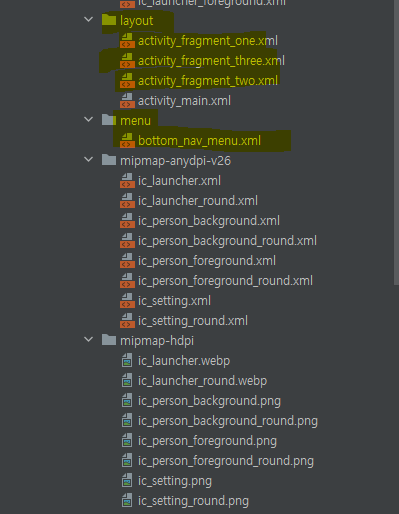This screenshot has height=514, width=399.
Task: Select file name ic_person_foreground_round.png
Action: [226, 461]
